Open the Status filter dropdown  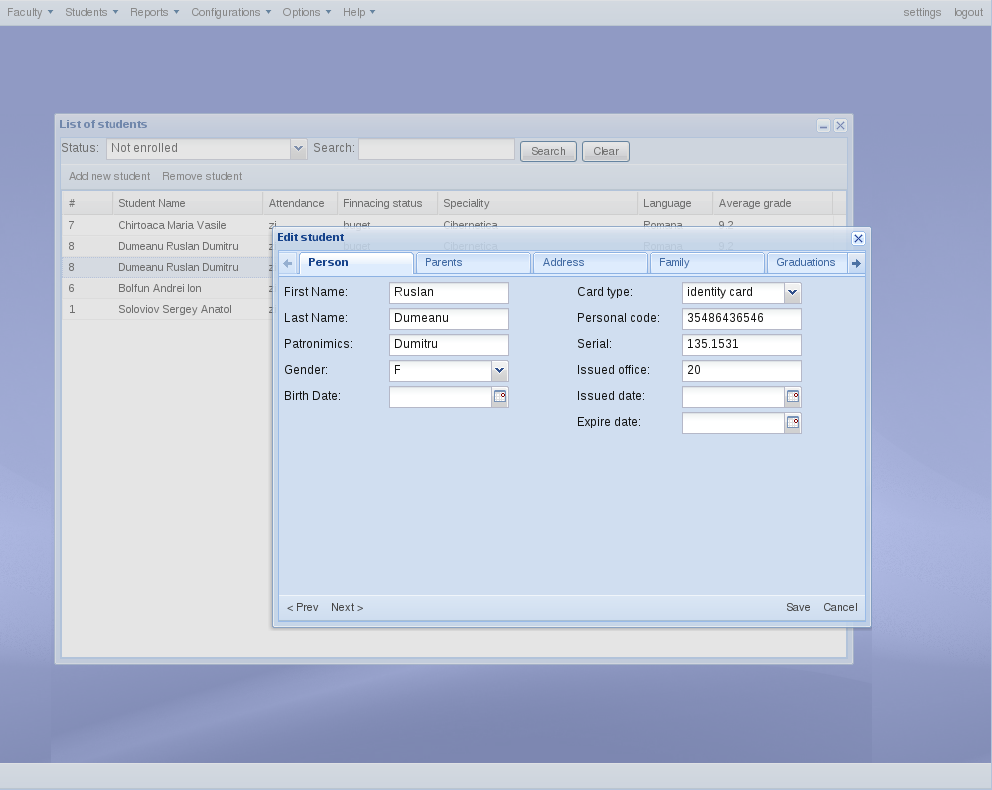point(297,149)
